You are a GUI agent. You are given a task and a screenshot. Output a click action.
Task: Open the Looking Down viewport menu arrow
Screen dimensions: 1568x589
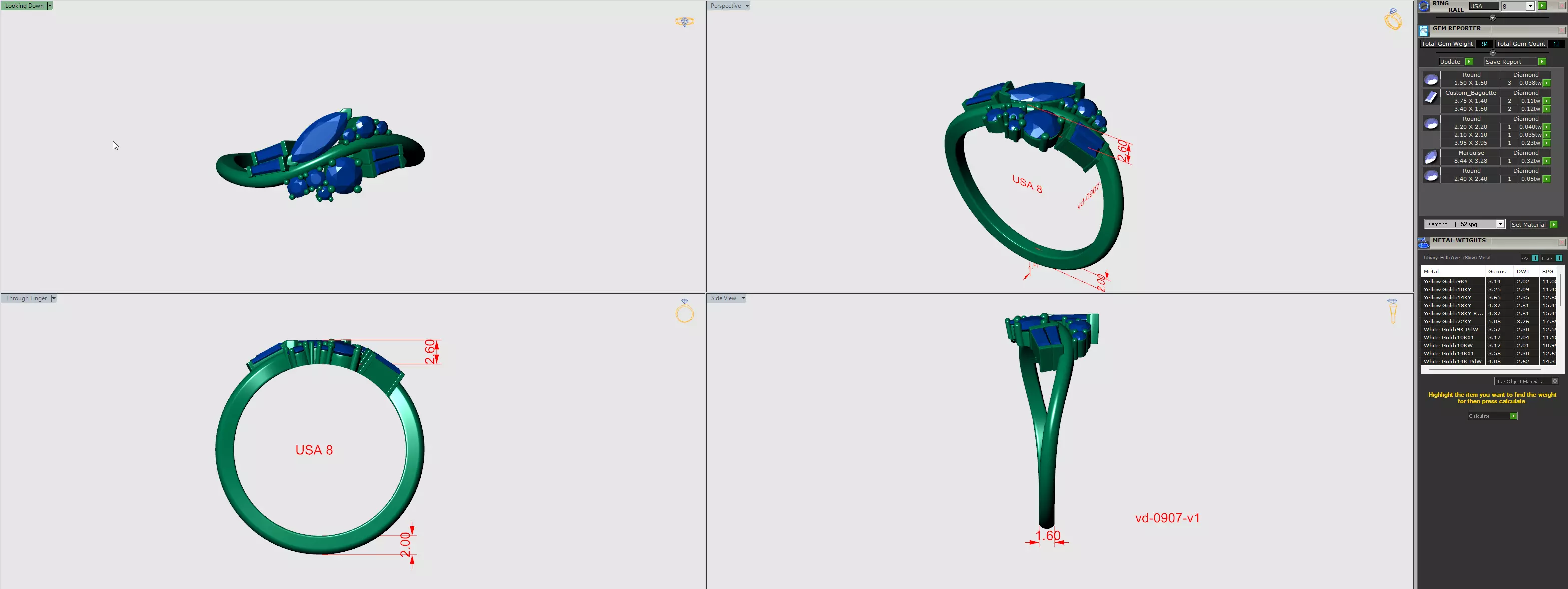click(50, 6)
